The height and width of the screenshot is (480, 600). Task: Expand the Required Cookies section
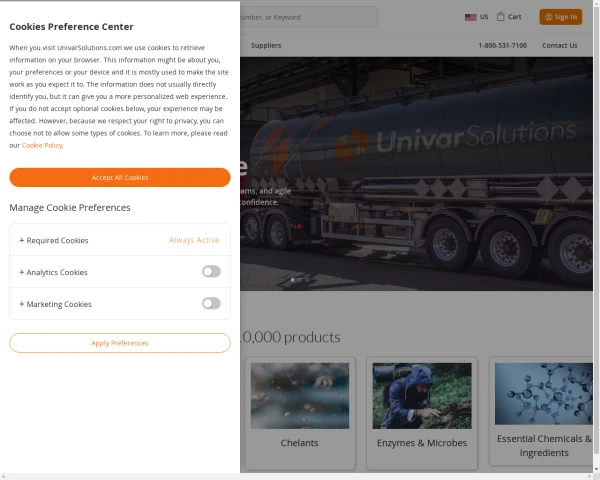(54, 240)
